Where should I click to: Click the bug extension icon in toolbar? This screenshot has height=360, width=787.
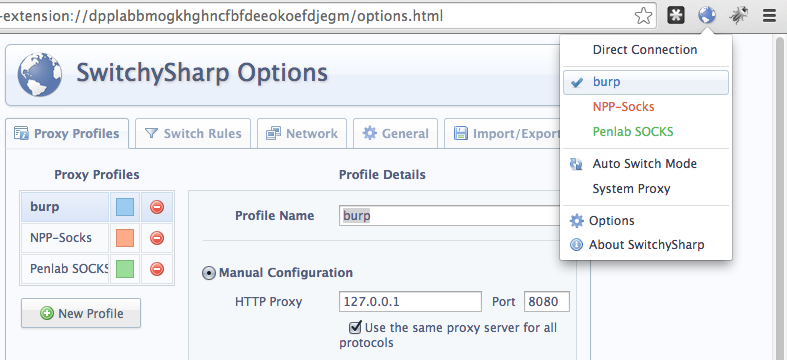point(739,16)
